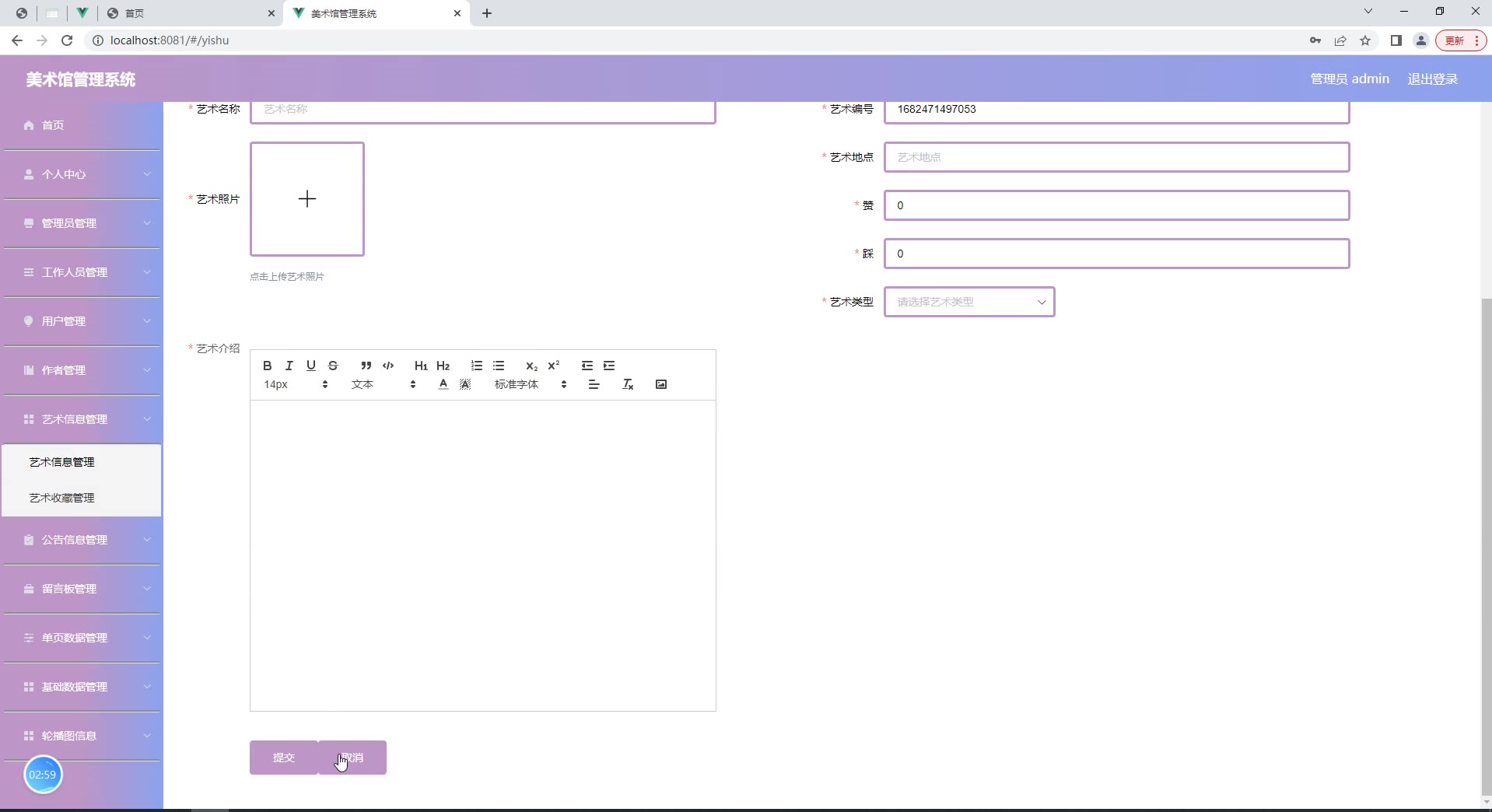The height and width of the screenshot is (812, 1492).
Task: Open a new browser tab
Action: coord(487,13)
